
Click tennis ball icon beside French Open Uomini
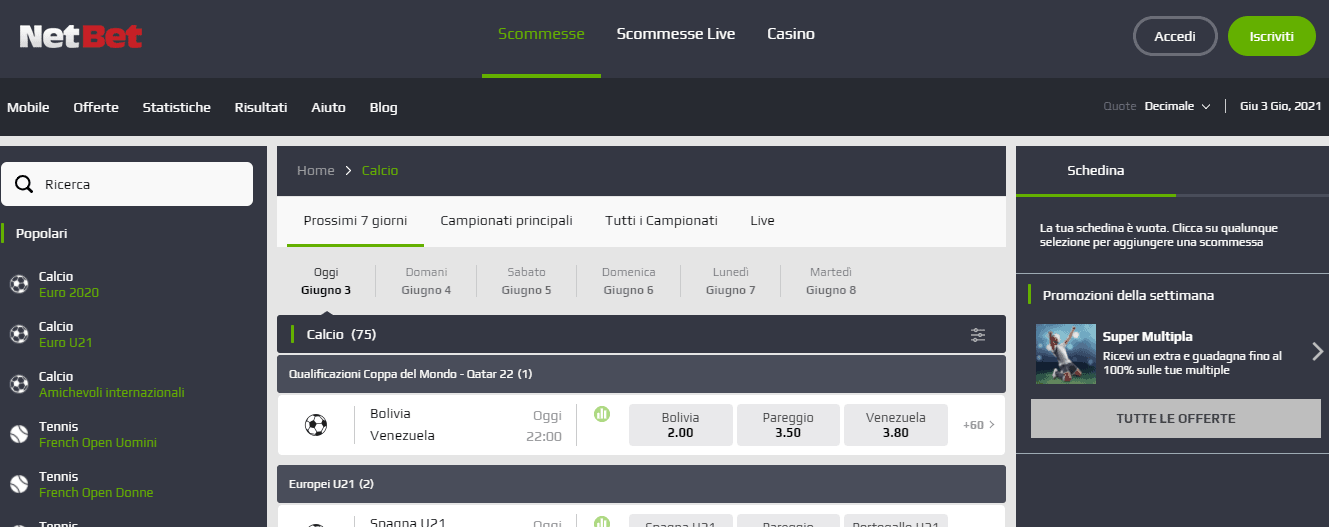pos(19,434)
